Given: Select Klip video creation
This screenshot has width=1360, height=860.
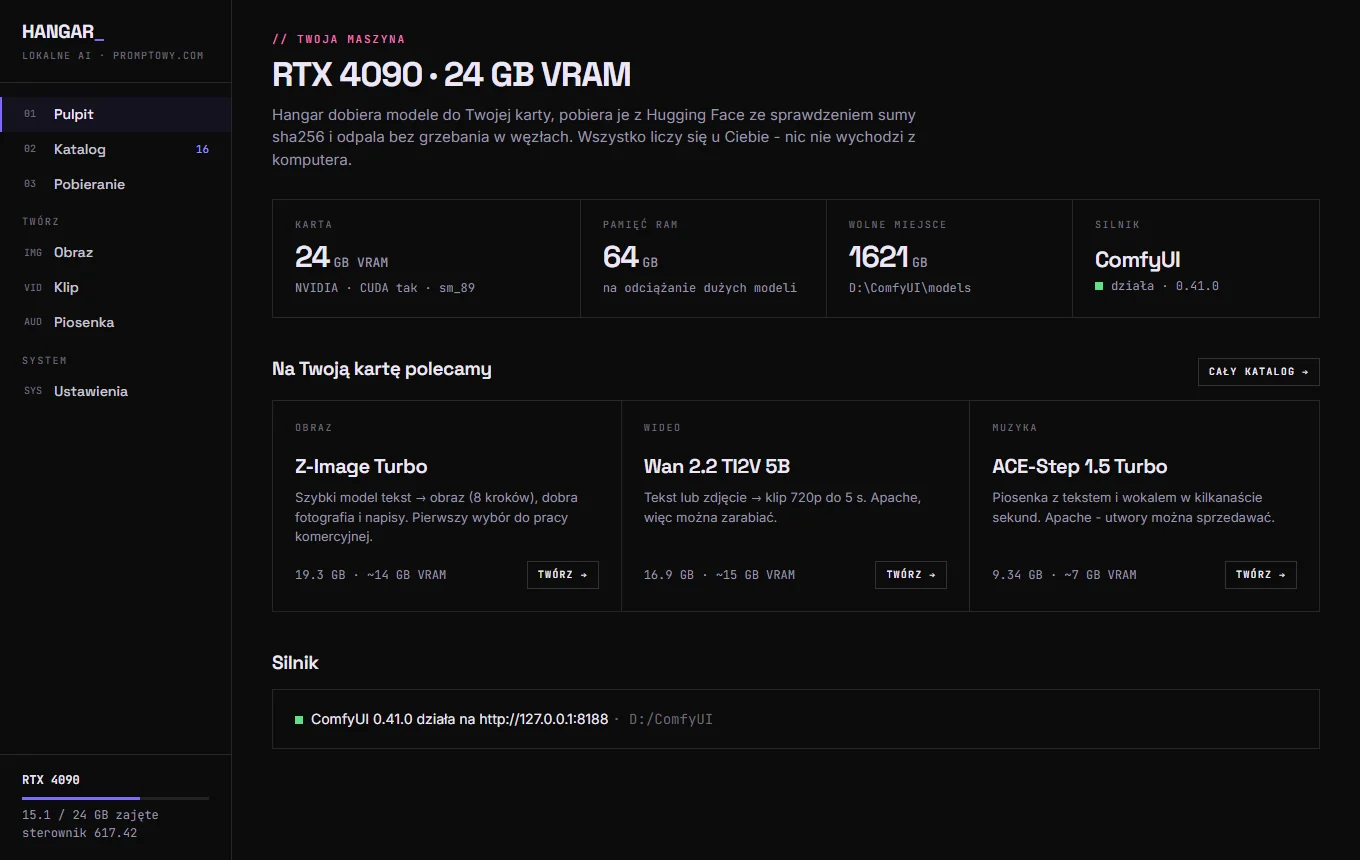Looking at the screenshot, I should click(115, 287).
